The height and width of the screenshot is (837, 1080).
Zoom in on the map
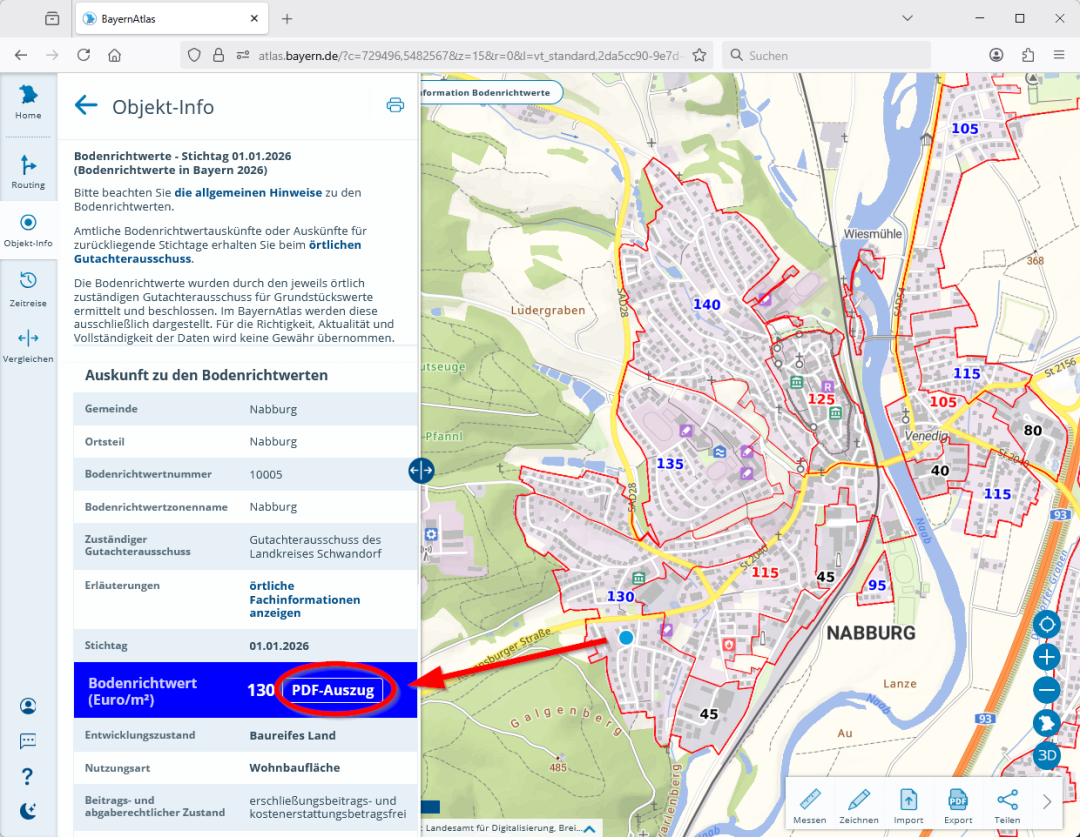1047,657
